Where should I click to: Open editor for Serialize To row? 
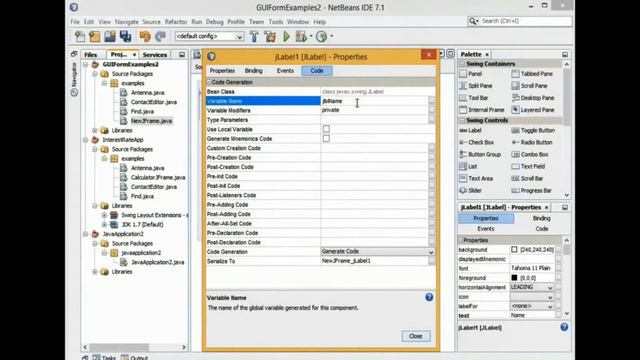point(431,261)
